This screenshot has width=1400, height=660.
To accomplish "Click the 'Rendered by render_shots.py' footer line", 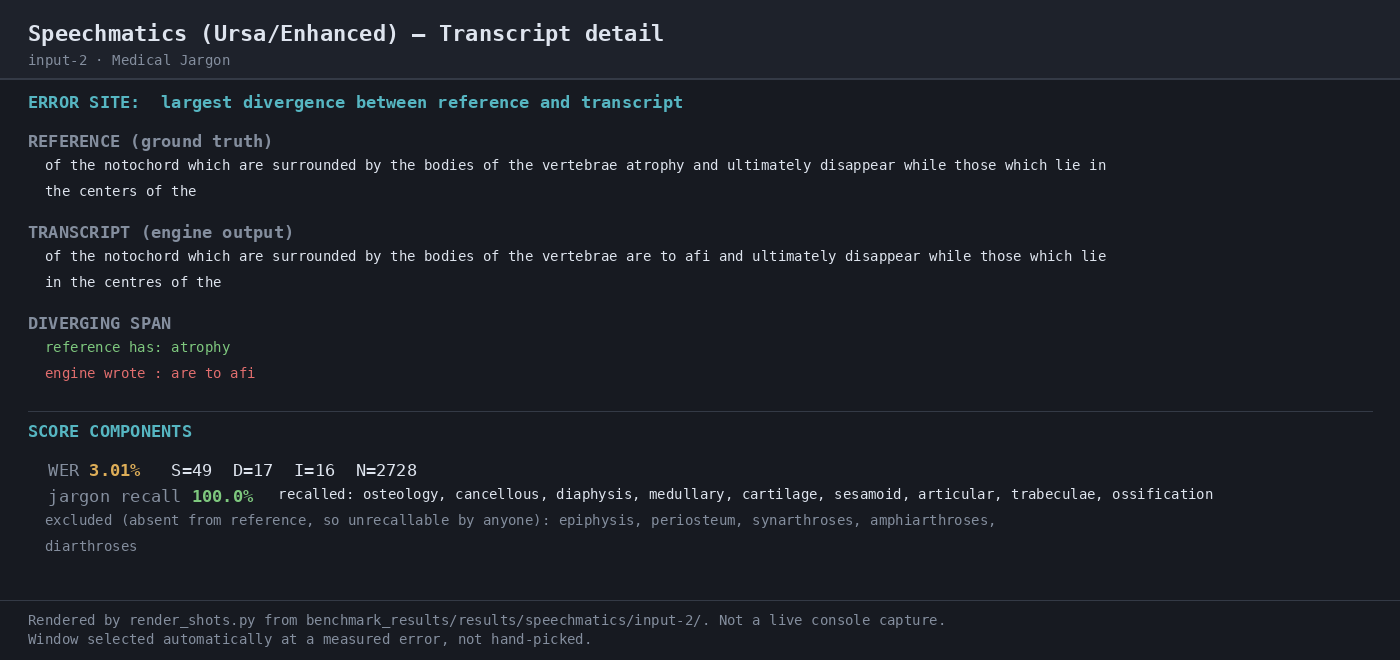I will point(487,621).
